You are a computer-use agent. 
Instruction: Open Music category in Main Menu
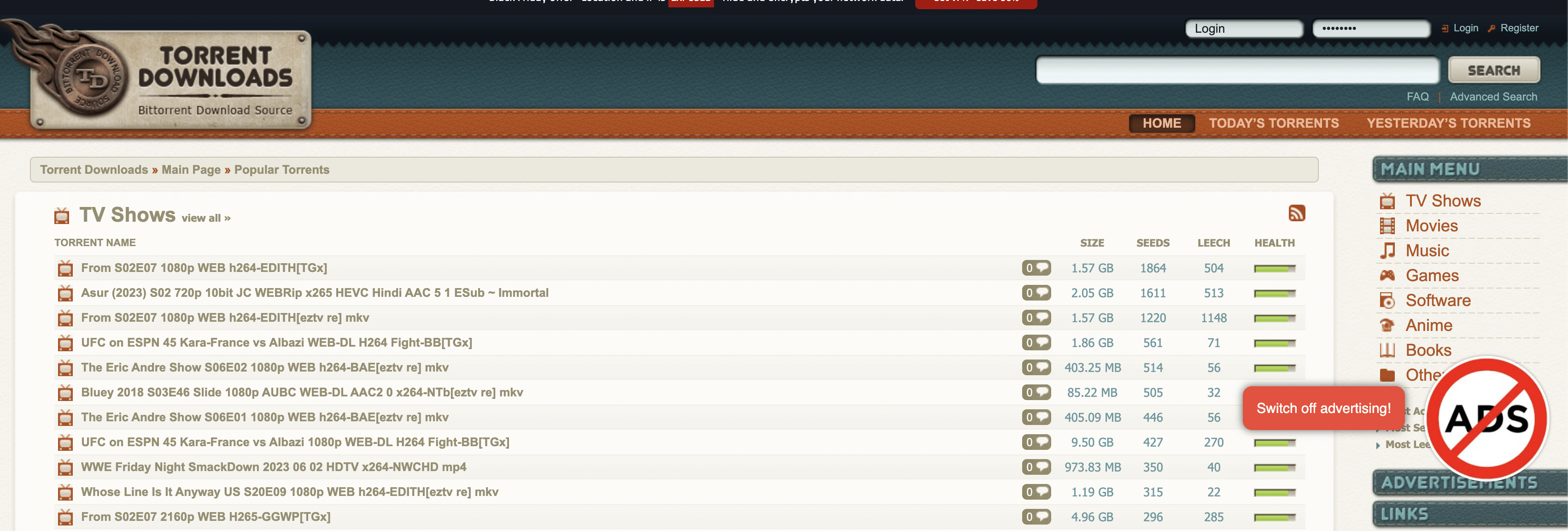1427,251
